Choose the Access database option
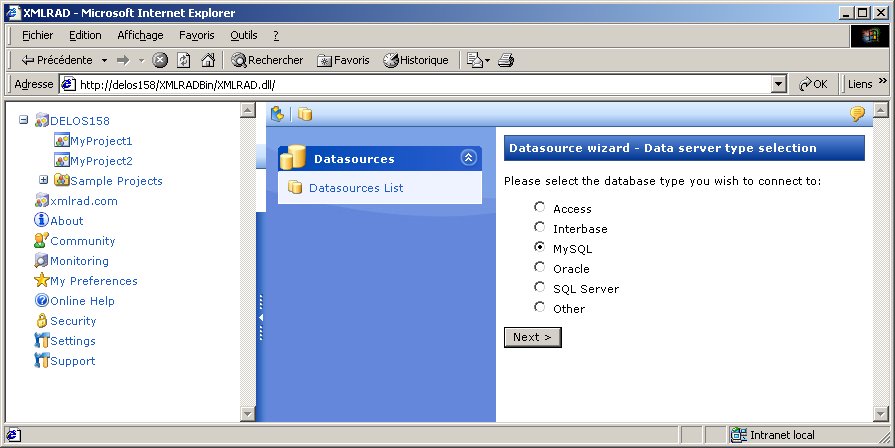The width and height of the screenshot is (895, 448). [540, 208]
